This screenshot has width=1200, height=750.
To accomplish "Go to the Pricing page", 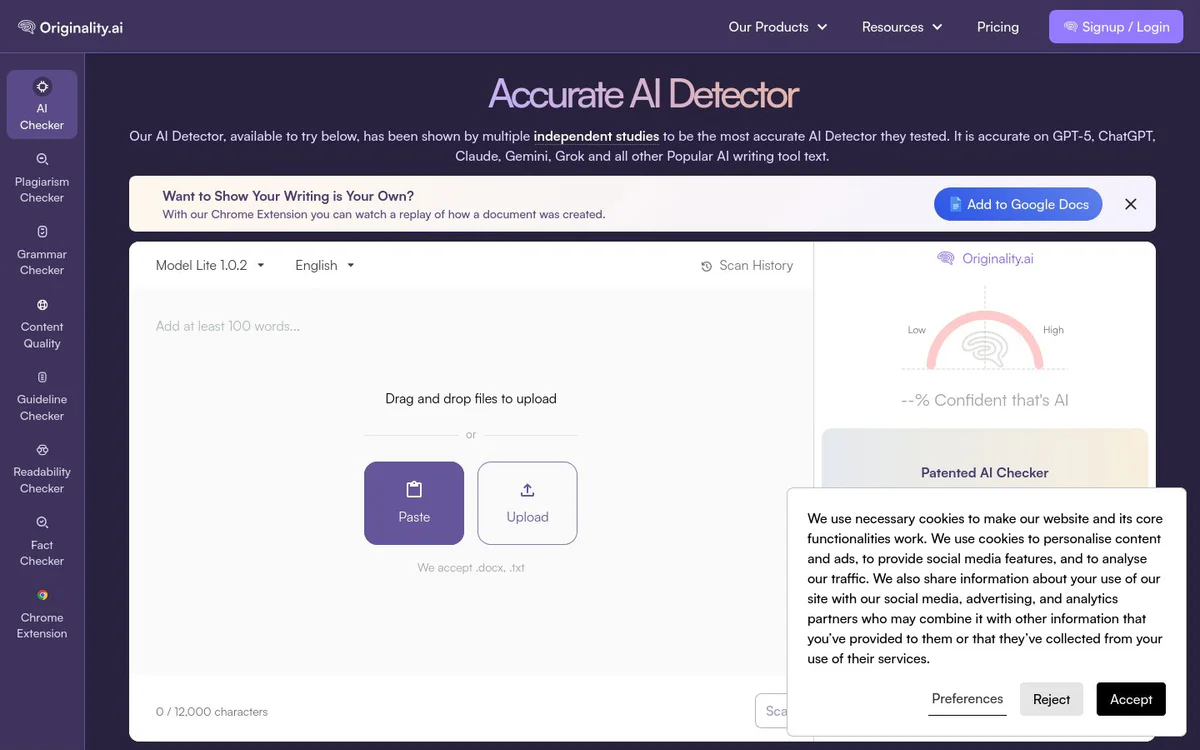I will coord(998,27).
